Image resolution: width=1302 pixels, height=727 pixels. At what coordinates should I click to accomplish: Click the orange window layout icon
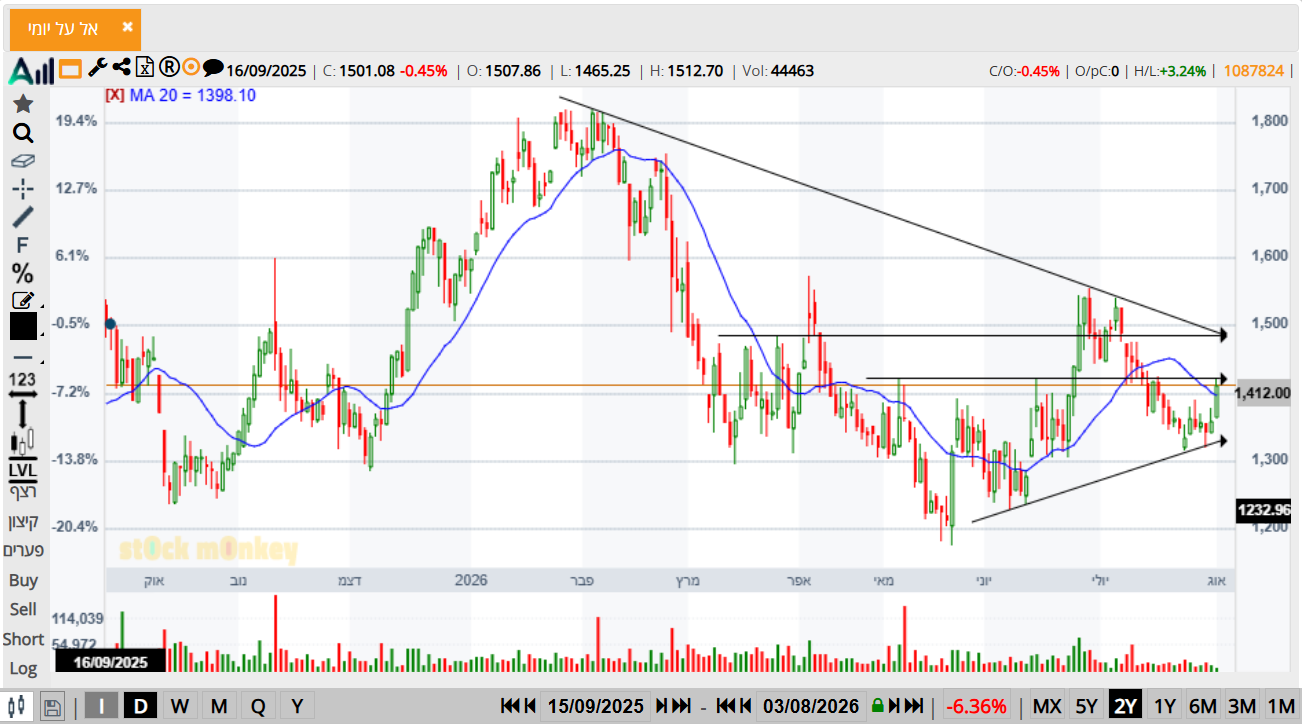pyautogui.click(x=70, y=69)
